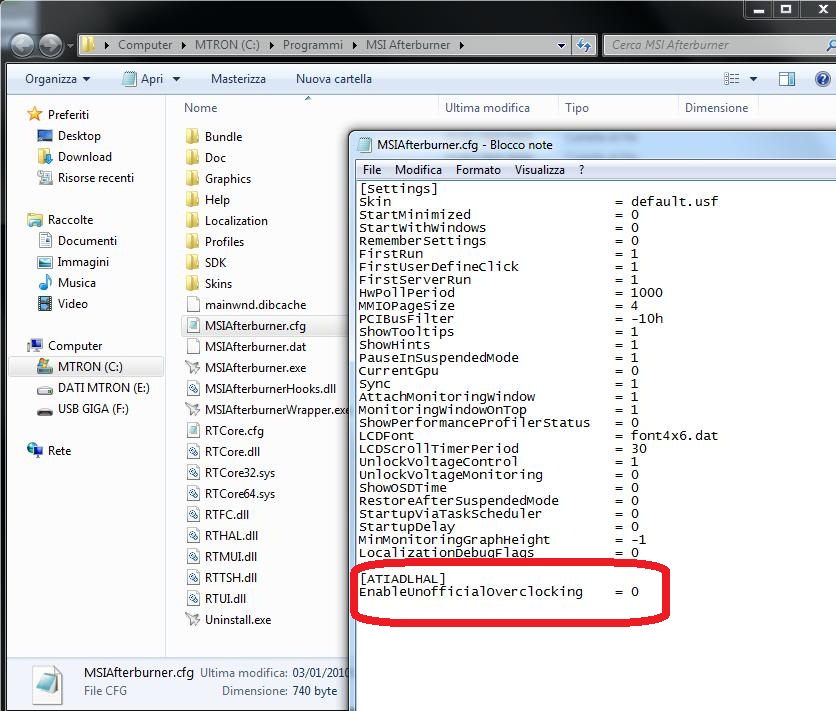Select the MSIAfterburnerWrapper.exe icon

point(192,410)
